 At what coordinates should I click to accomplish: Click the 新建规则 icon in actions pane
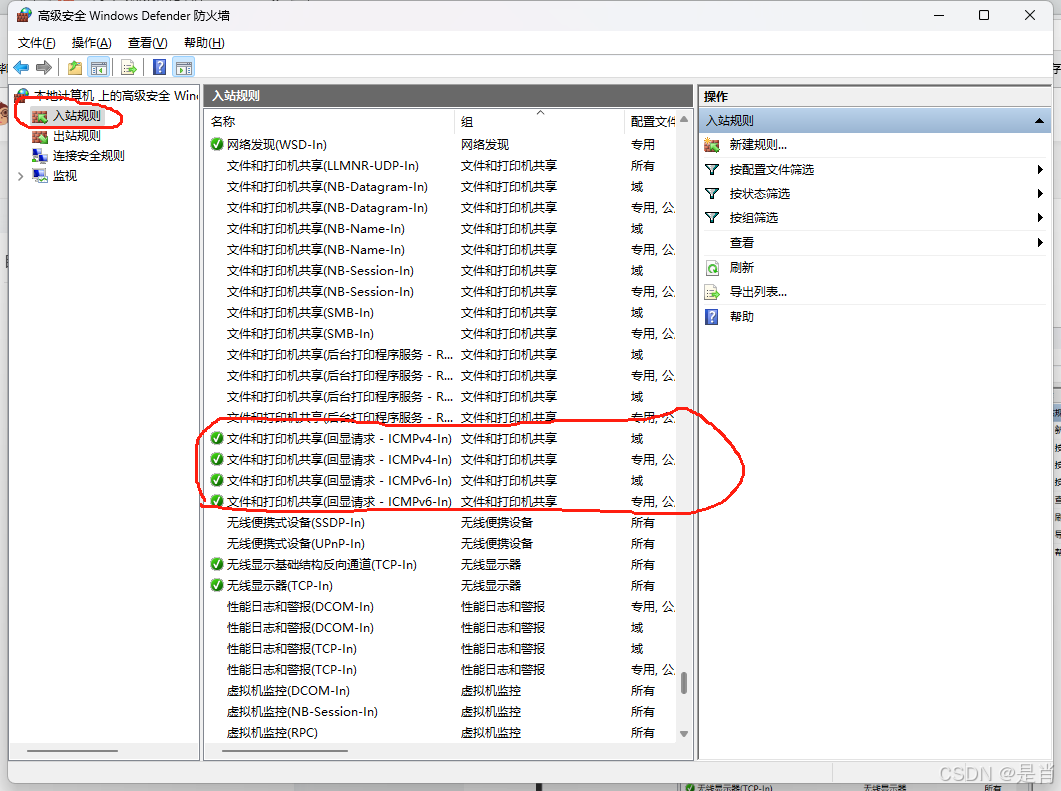coord(712,145)
